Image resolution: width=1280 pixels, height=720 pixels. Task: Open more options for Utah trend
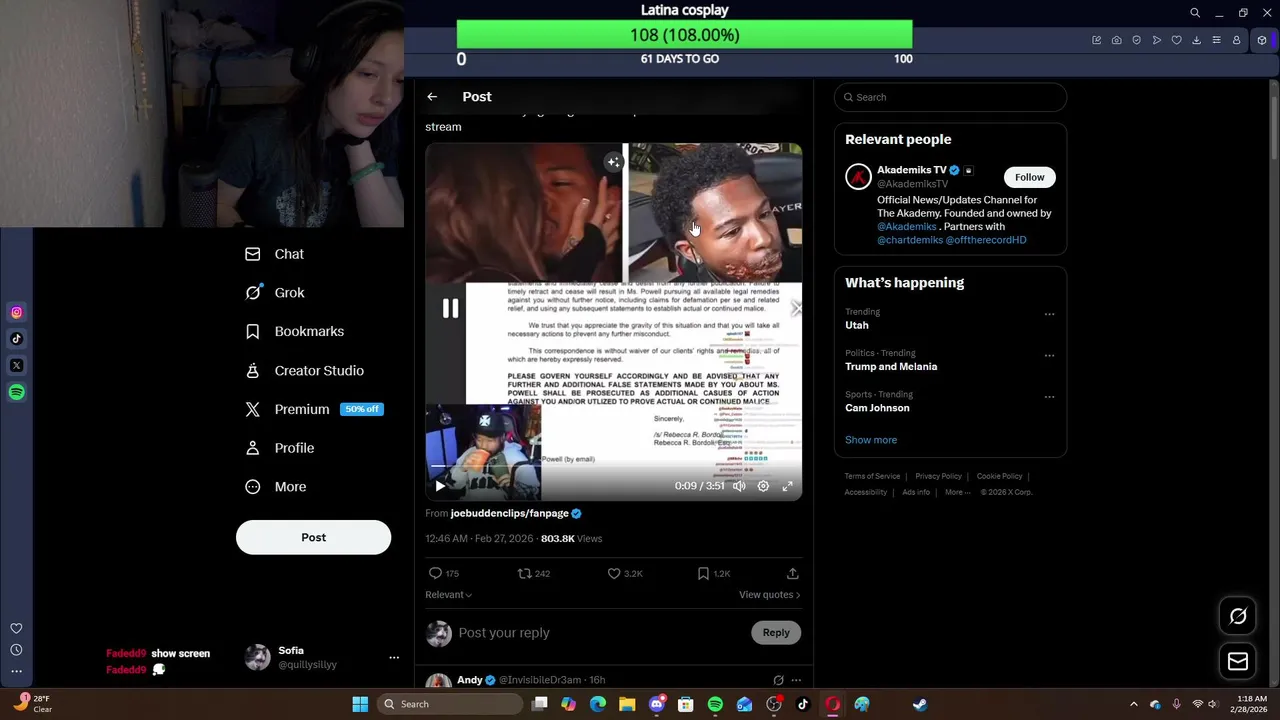(x=1049, y=314)
